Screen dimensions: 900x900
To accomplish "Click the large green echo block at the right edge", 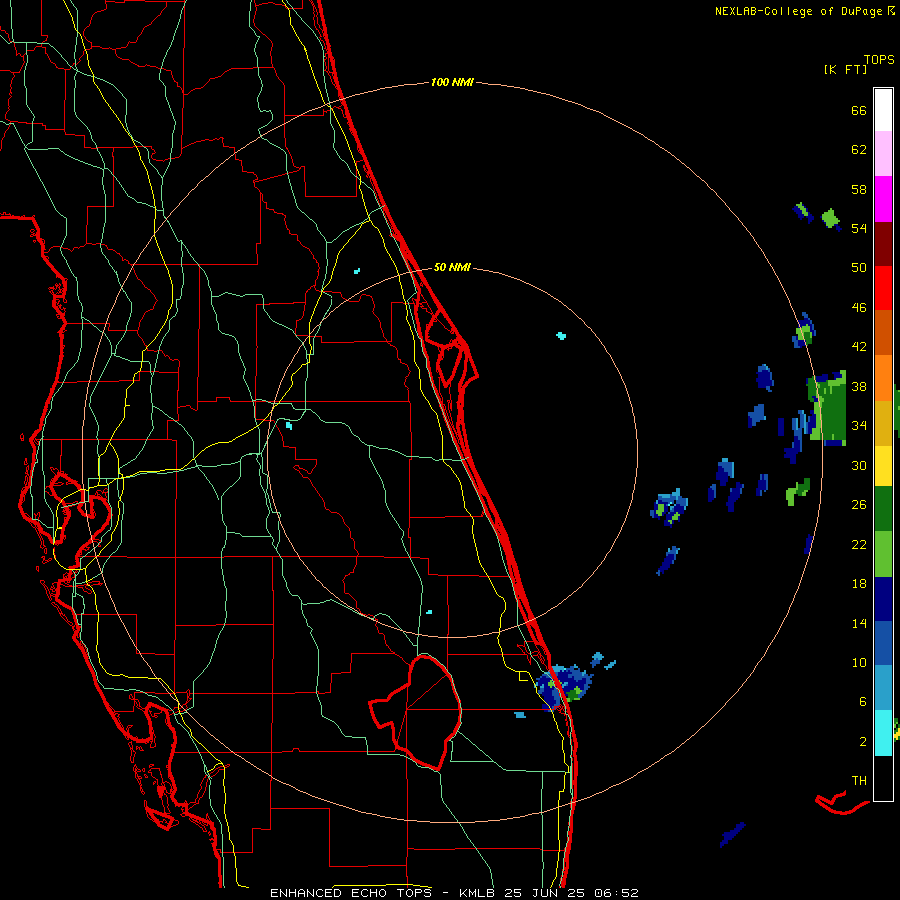I will pos(829,406).
